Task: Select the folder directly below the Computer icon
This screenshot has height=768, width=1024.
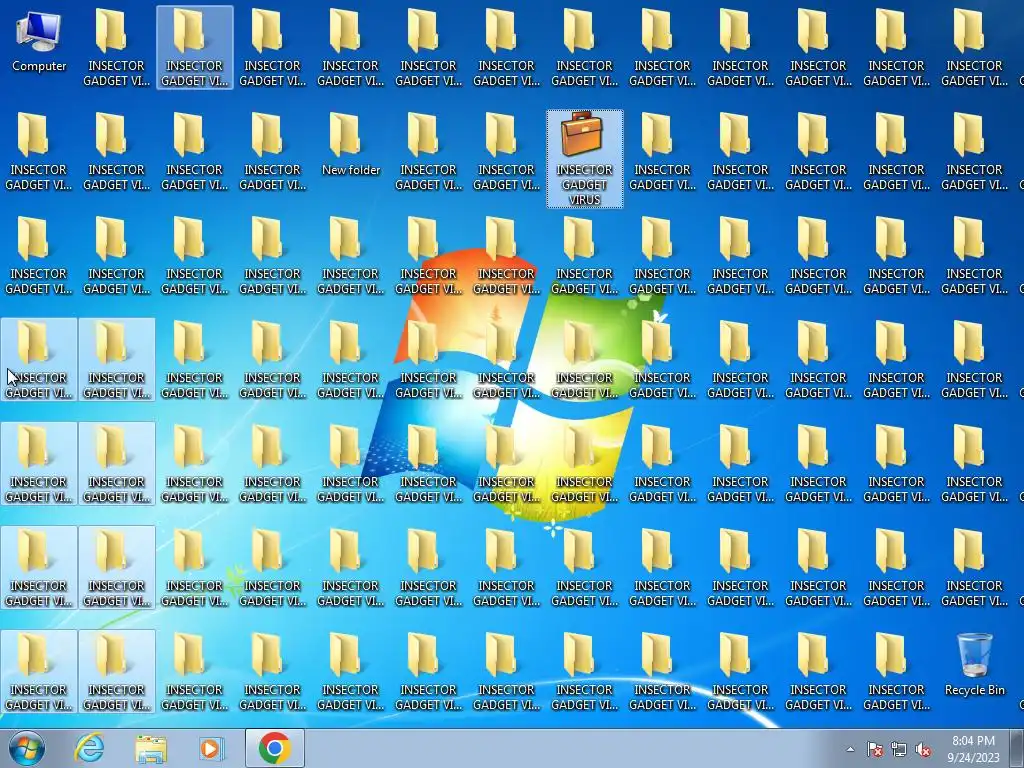Action: point(39,151)
